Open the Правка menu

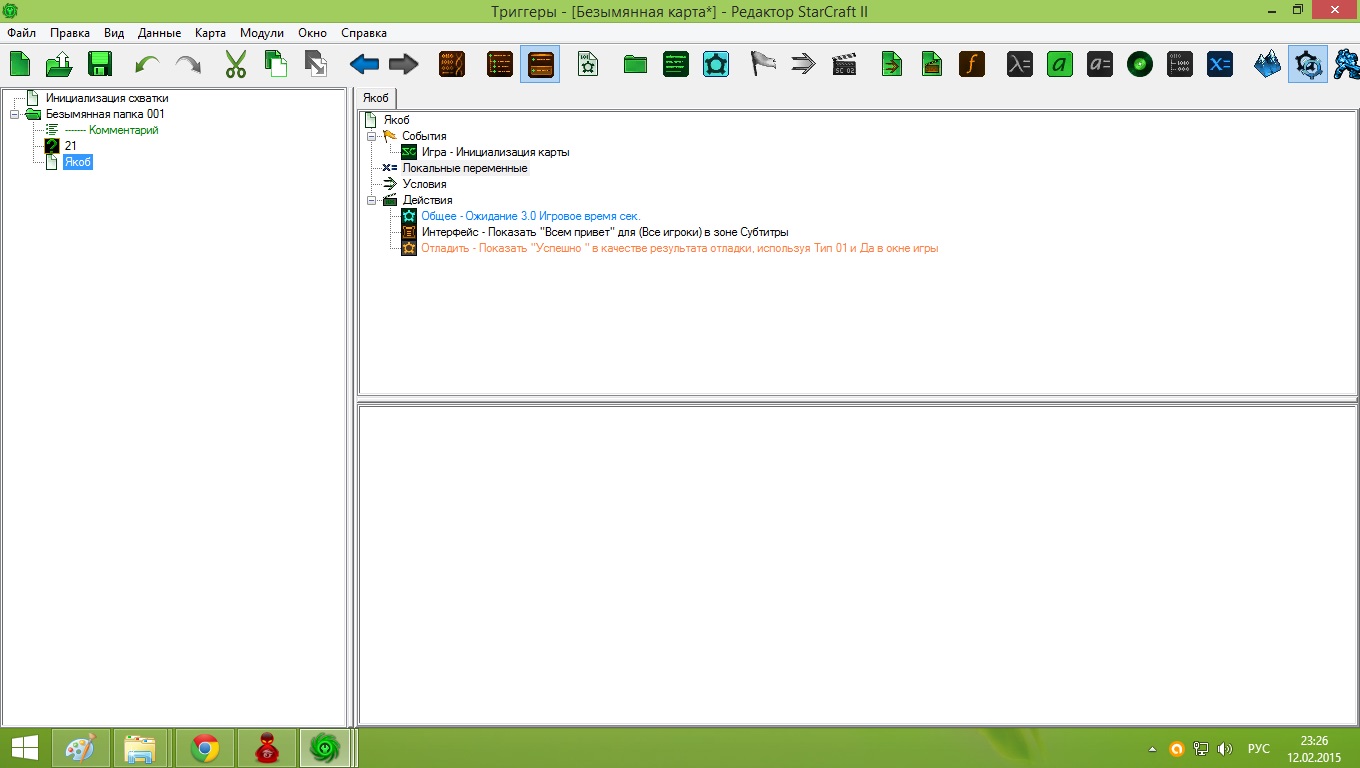pyautogui.click(x=70, y=33)
